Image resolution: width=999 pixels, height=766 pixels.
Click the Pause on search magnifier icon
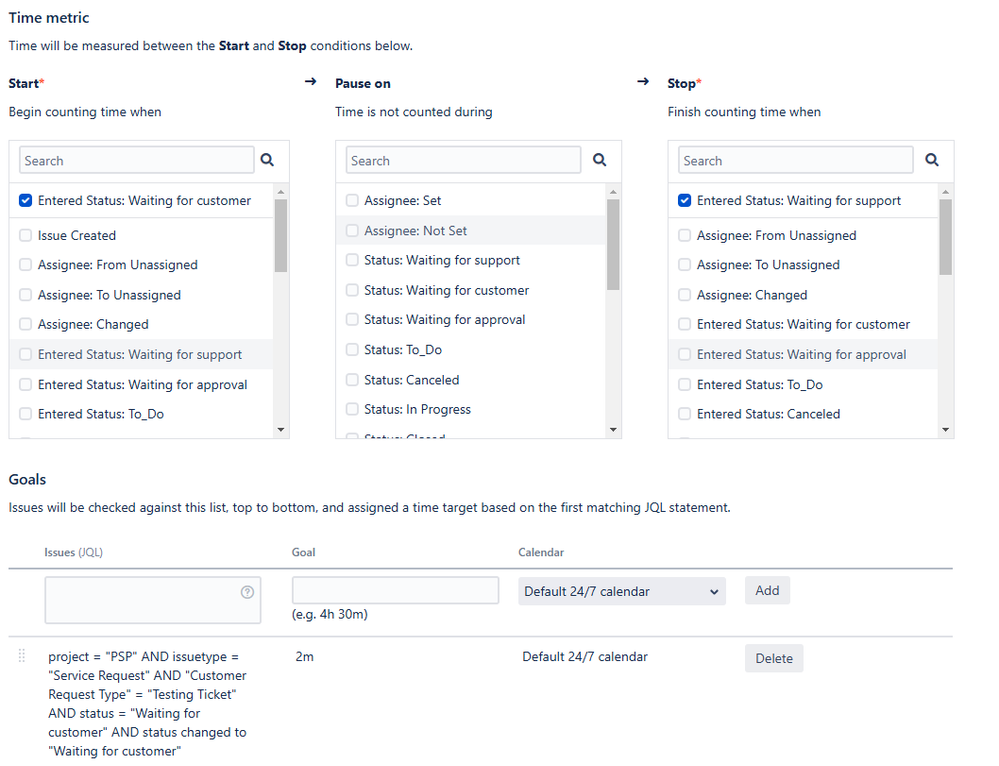pos(599,160)
